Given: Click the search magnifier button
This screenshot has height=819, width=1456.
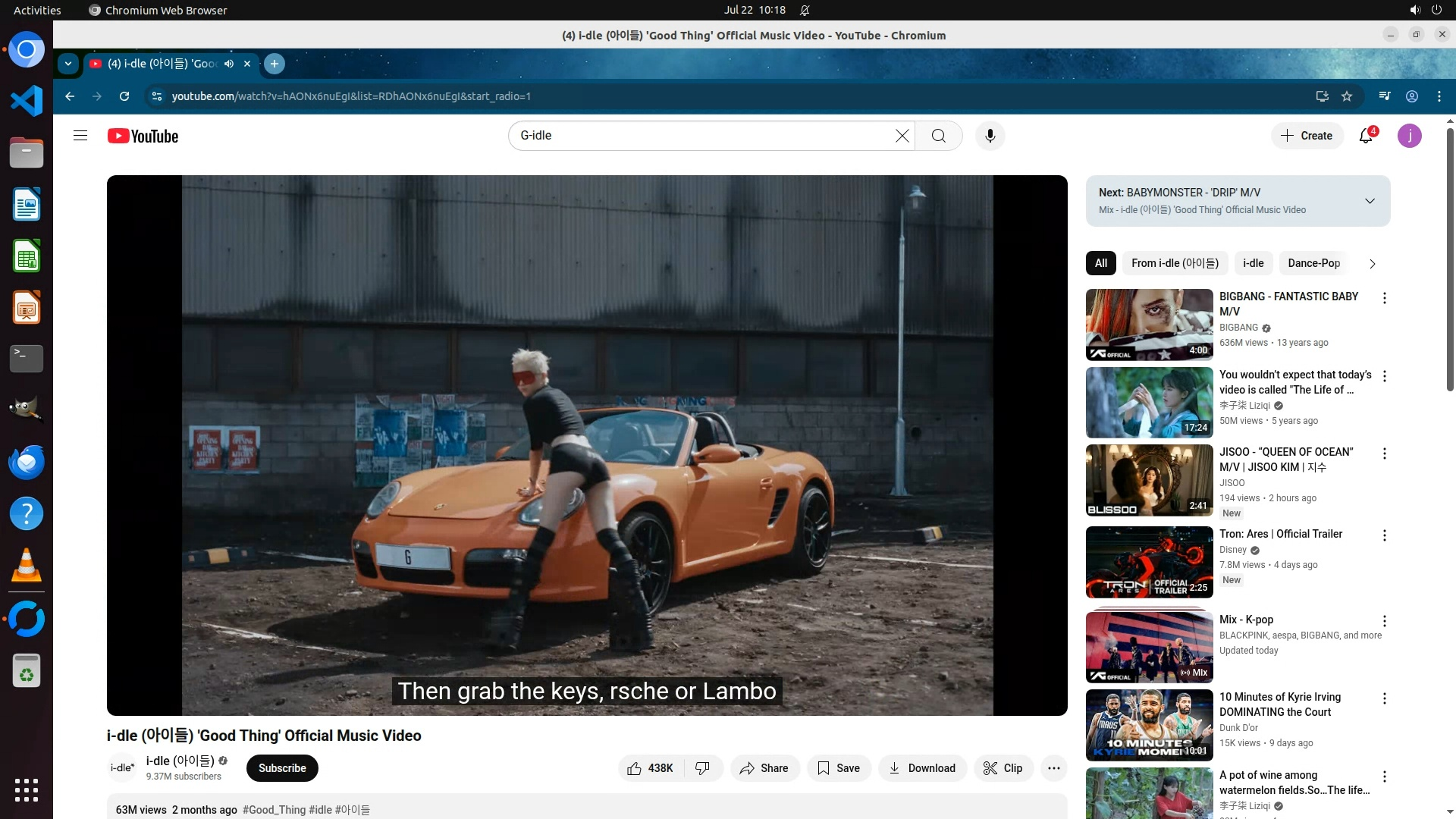Looking at the screenshot, I should tap(939, 136).
